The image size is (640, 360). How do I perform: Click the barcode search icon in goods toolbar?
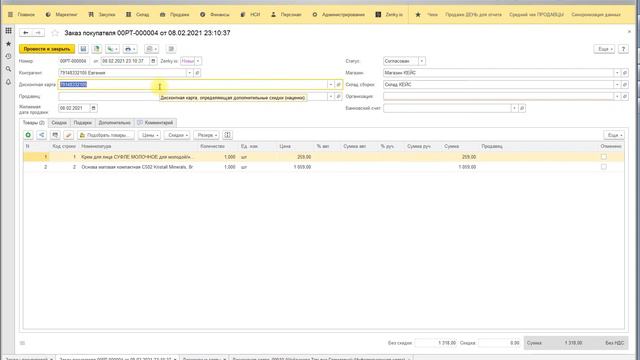pos(55,135)
